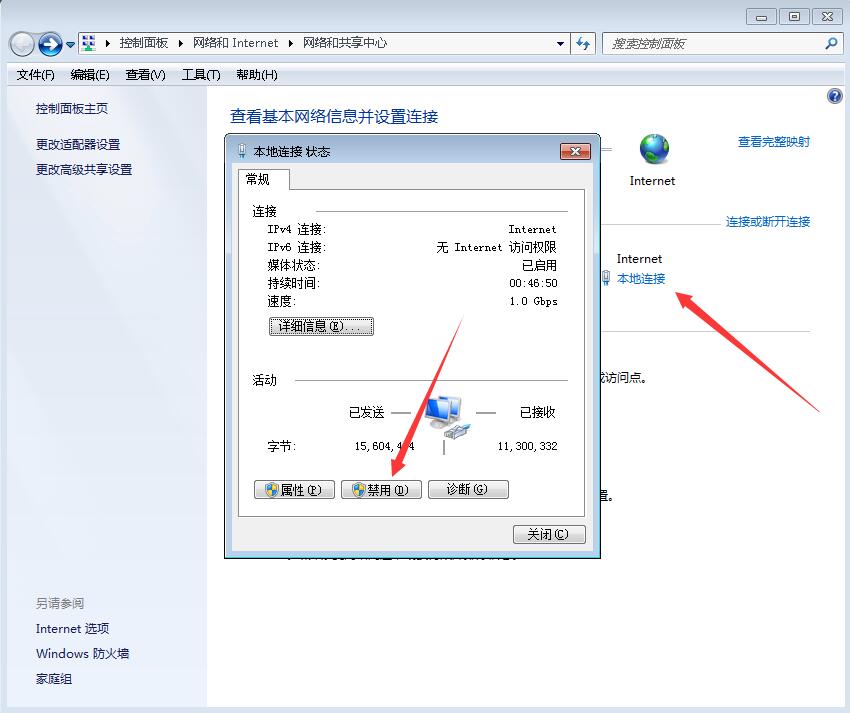Open help via the question mark icon
The height and width of the screenshot is (713, 850).
836,95
